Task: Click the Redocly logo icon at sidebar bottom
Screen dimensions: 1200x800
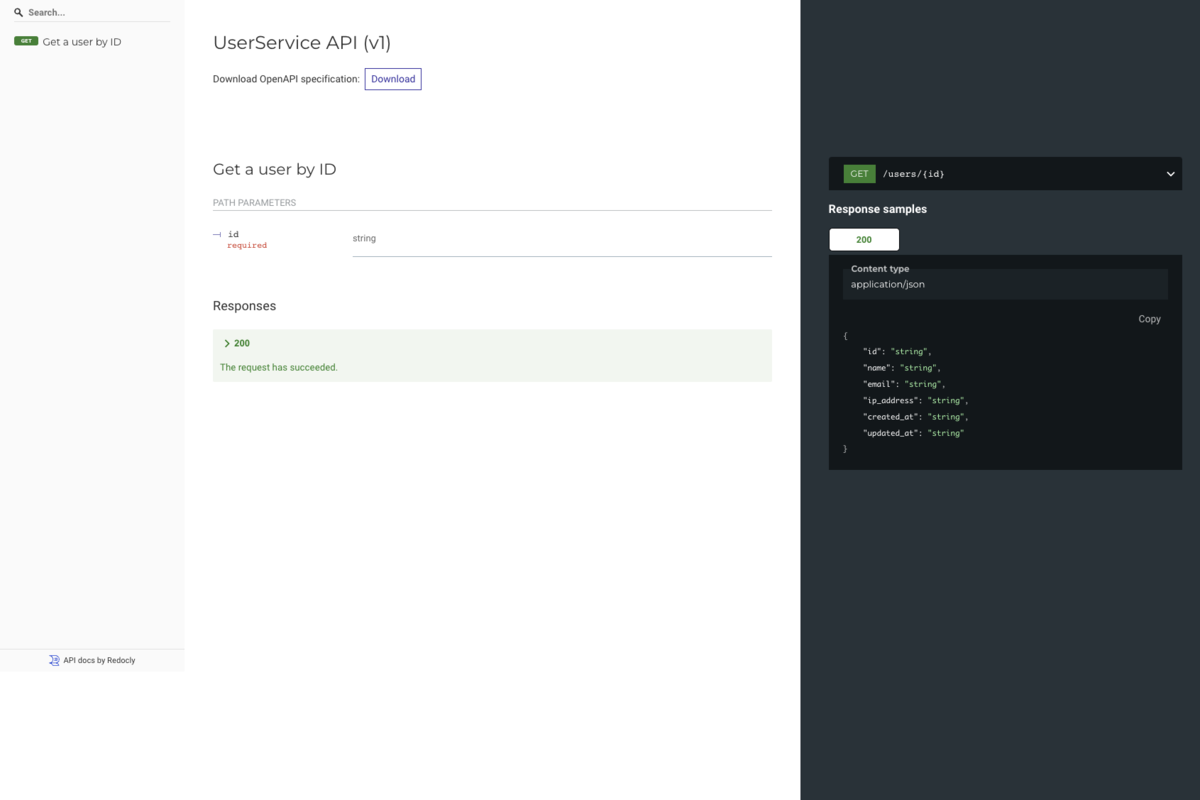Action: 53,660
